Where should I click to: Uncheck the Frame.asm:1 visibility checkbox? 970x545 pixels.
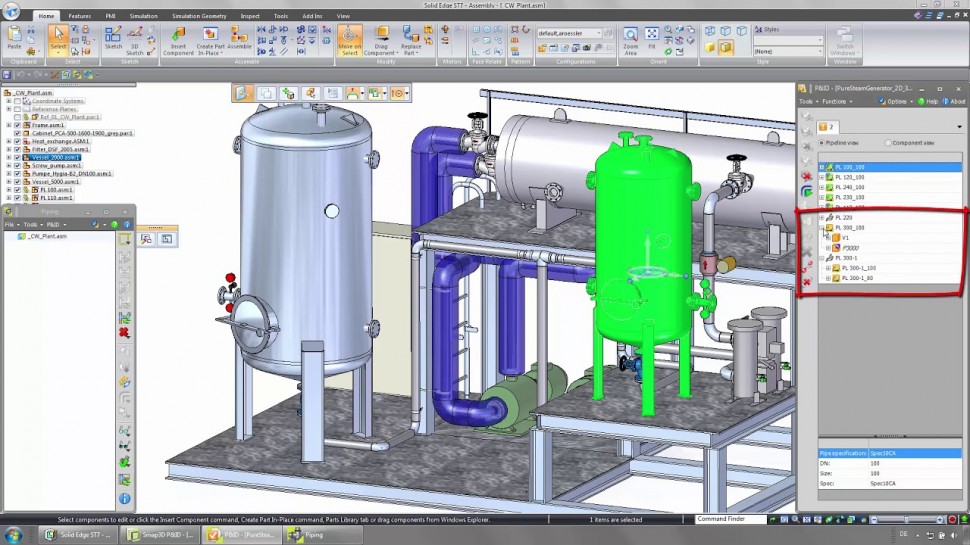[x=17, y=125]
